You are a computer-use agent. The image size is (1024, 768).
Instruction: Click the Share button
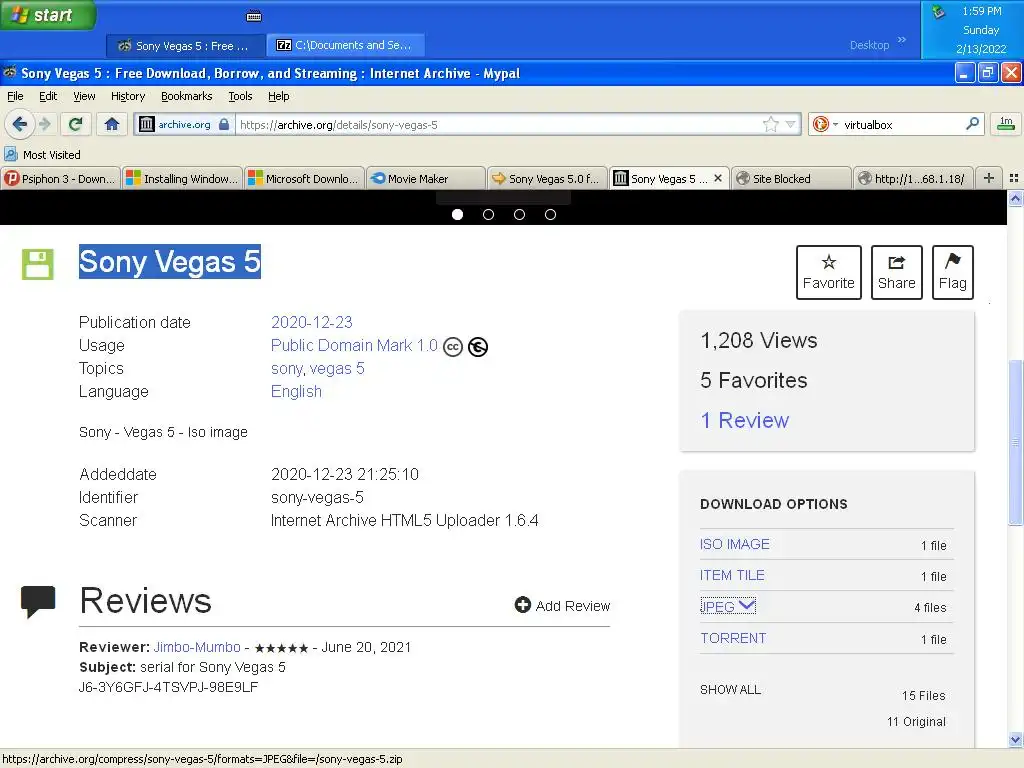[x=897, y=272]
